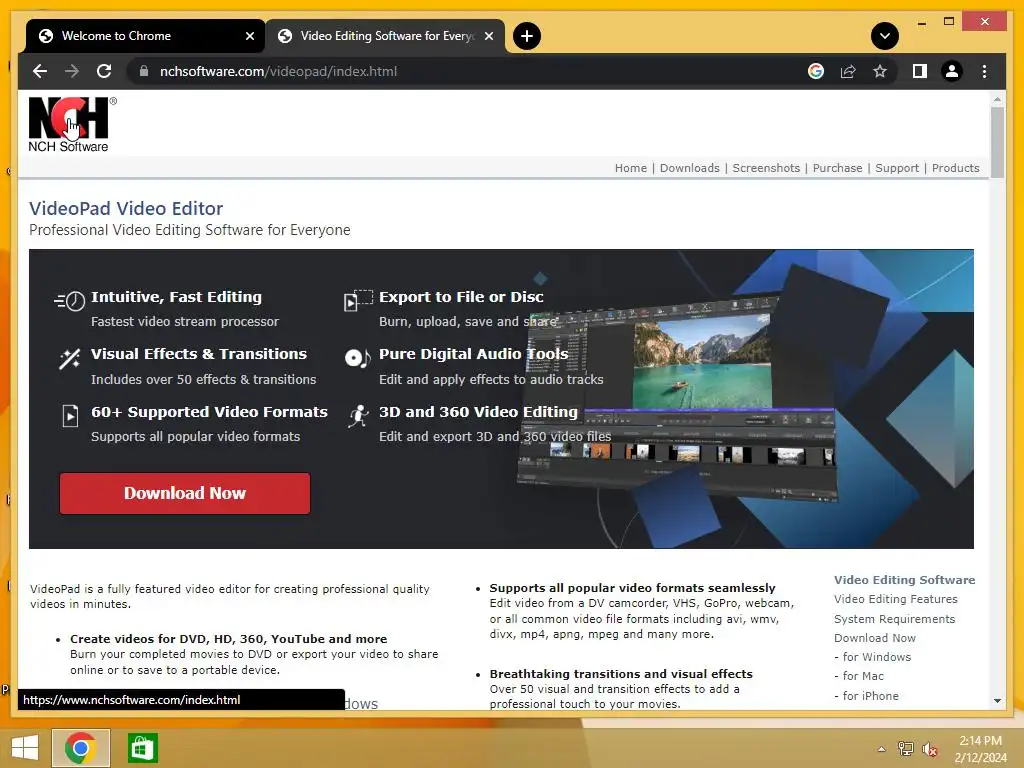Bookmark this page with star icon
1024x768 pixels.
880,71
